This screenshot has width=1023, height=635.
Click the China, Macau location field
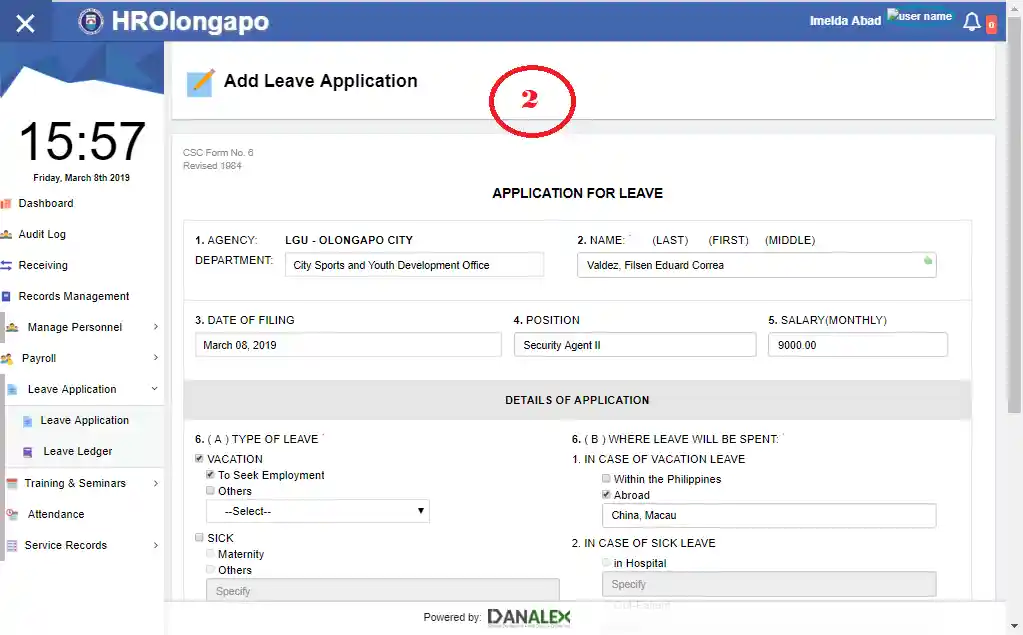769,515
